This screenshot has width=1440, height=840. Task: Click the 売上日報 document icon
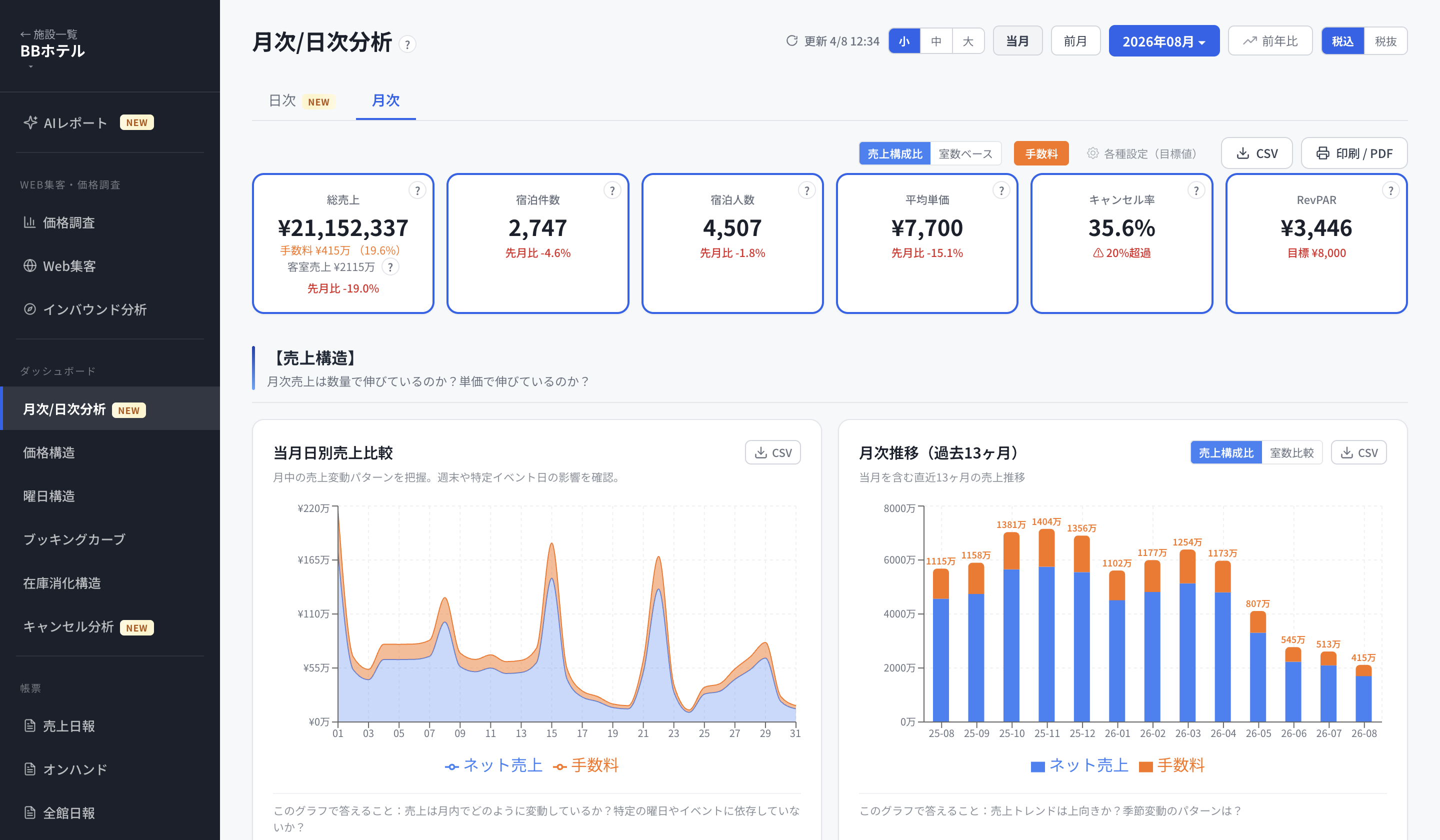pyautogui.click(x=29, y=725)
